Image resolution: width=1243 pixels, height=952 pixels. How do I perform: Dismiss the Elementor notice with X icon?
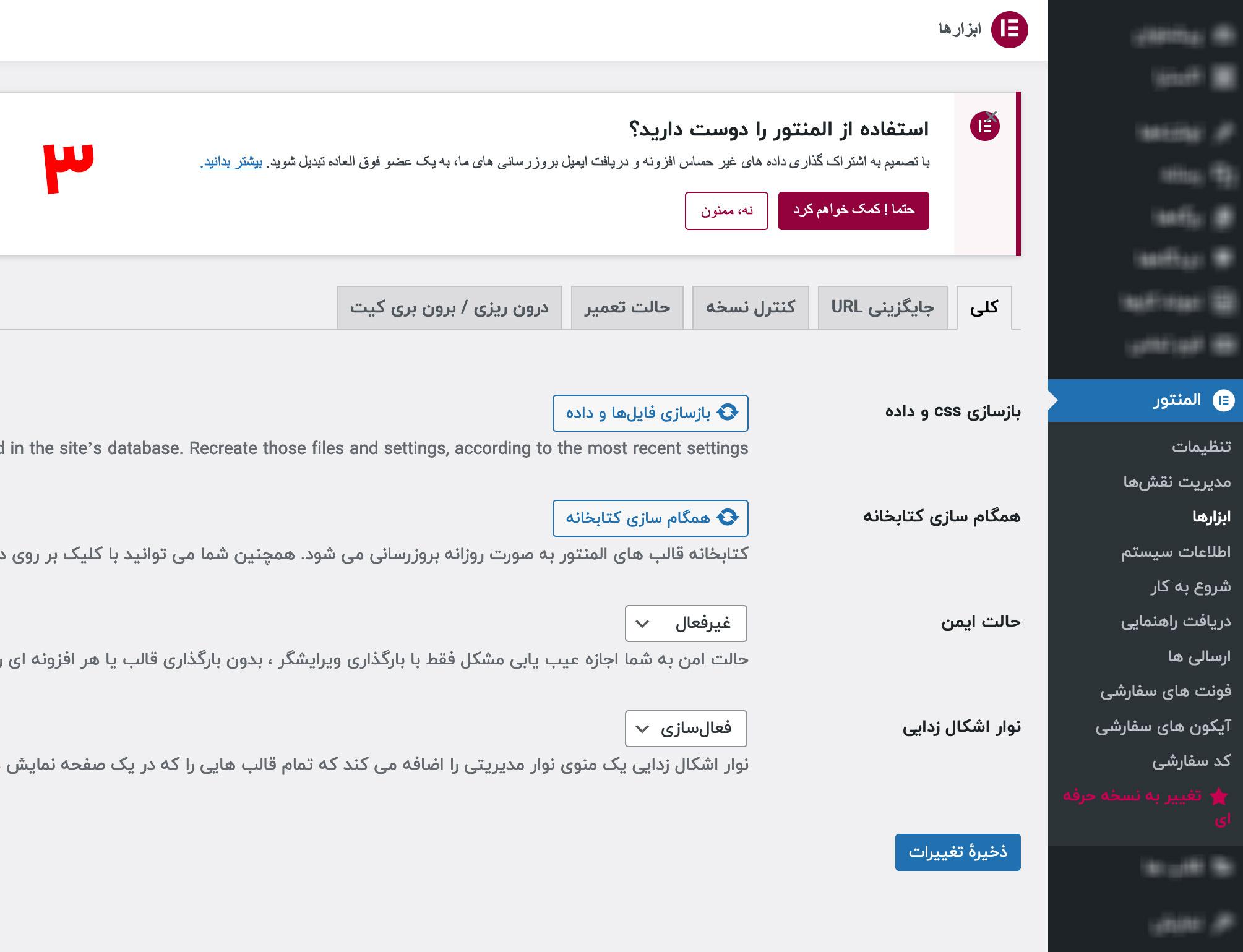[x=992, y=116]
